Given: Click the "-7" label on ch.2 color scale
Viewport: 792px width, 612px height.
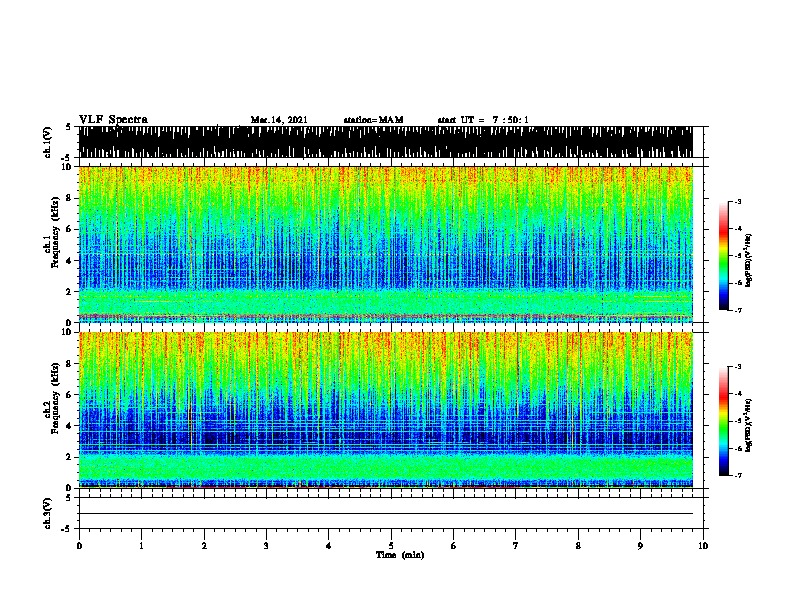Looking at the screenshot, I should [x=737, y=476].
